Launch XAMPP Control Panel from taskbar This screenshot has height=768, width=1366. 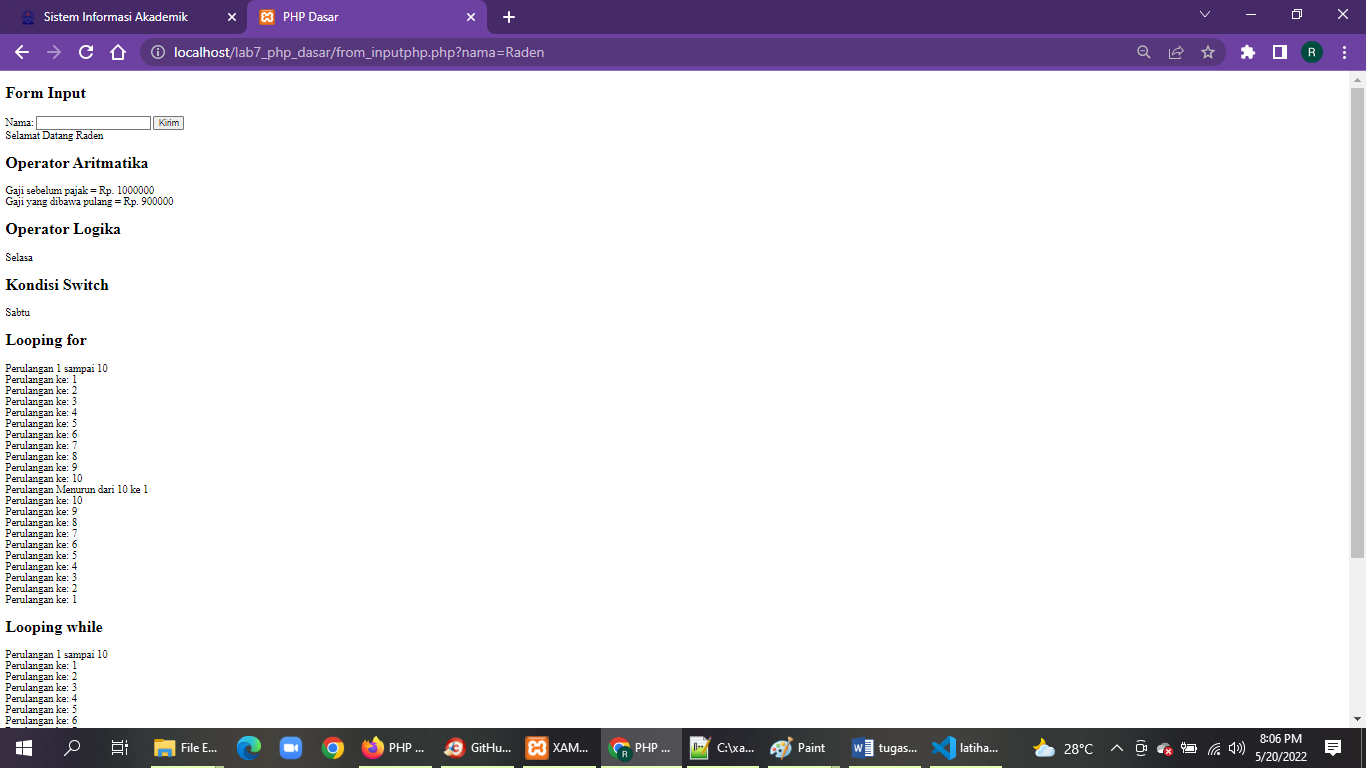559,747
